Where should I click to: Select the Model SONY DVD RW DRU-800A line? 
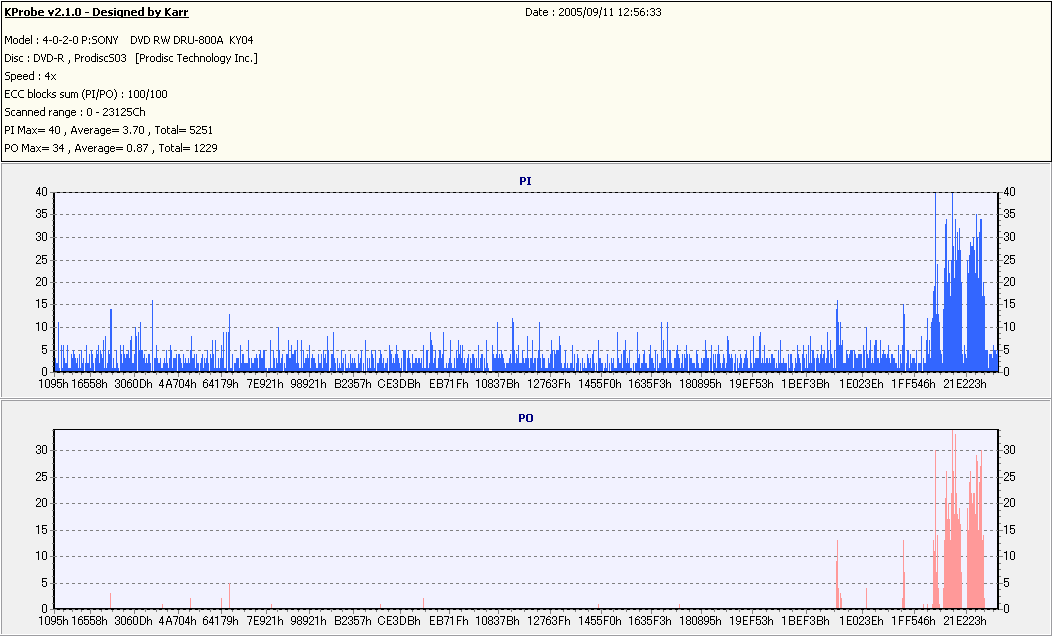click(x=129, y=40)
